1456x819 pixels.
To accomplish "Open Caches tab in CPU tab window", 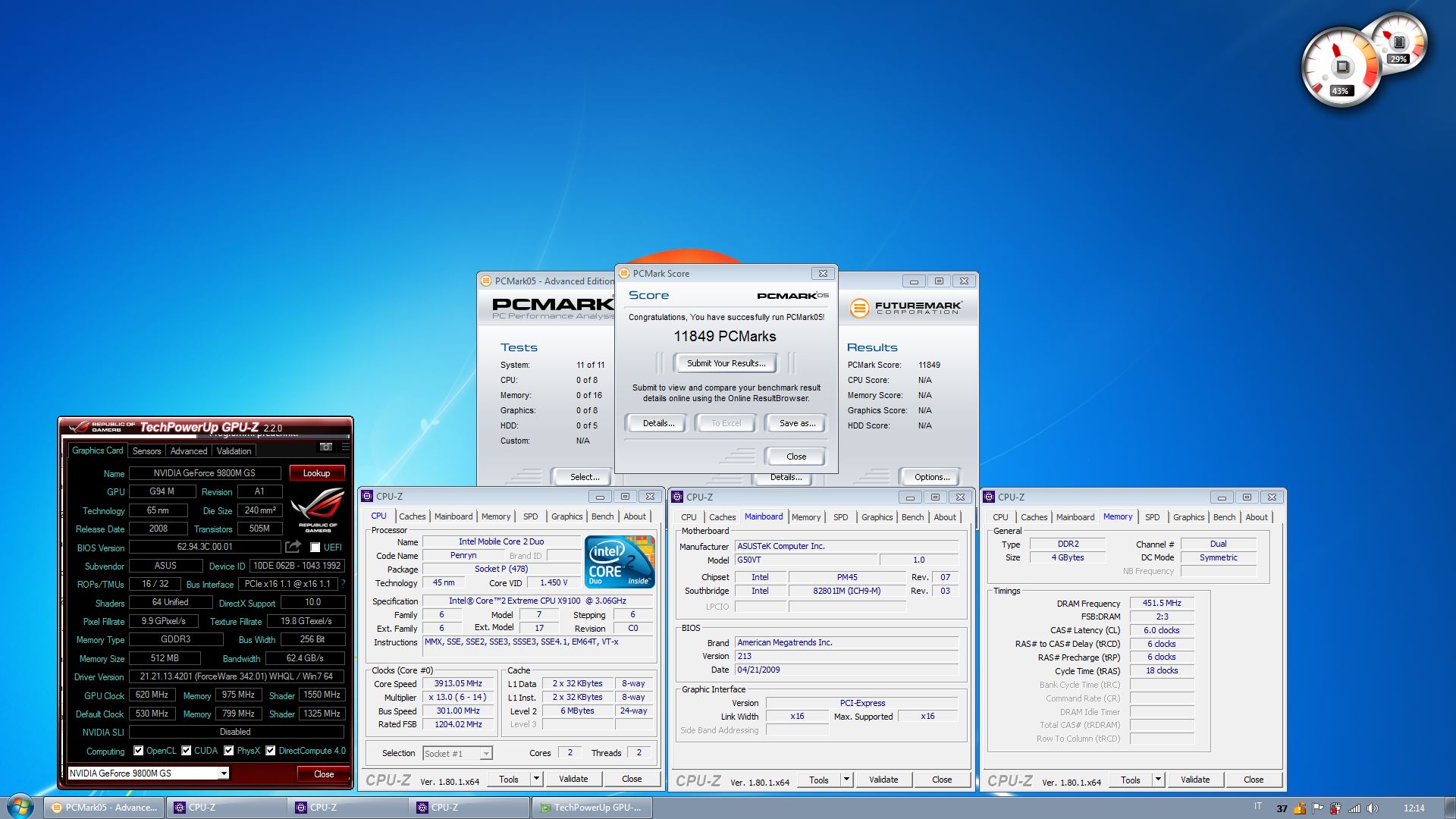I will click(x=412, y=516).
